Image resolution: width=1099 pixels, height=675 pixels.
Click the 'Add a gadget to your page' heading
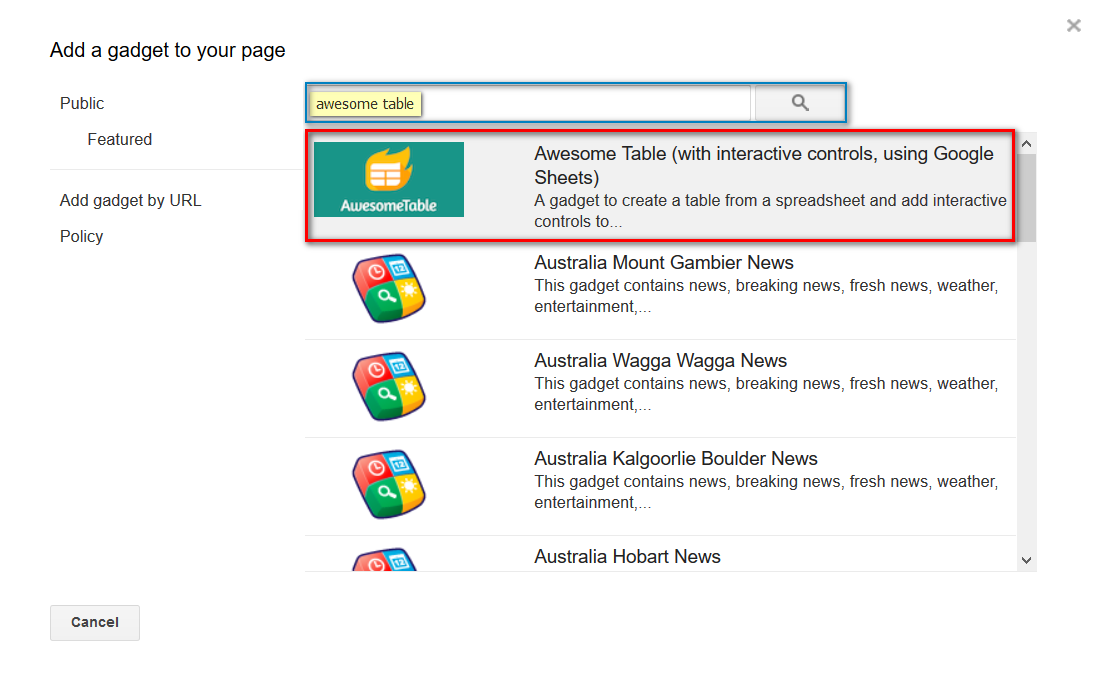click(168, 50)
